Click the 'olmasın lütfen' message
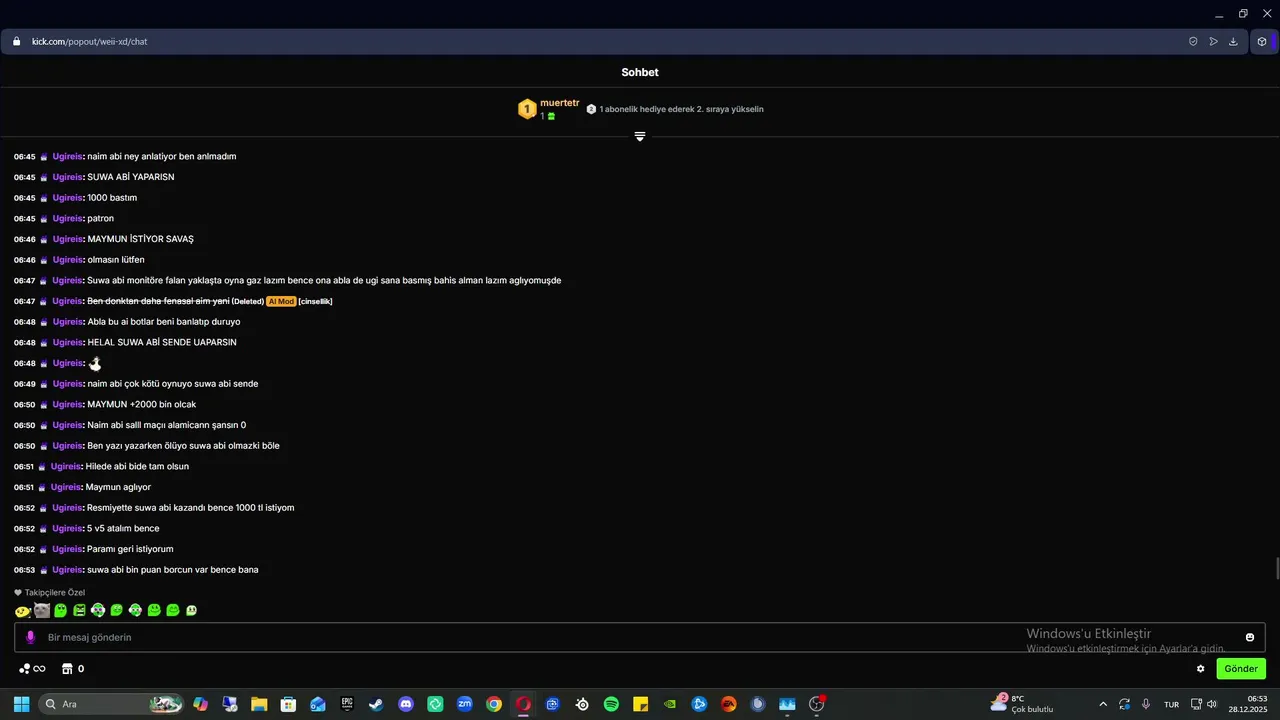Screen dimensions: 1280x720 (x=115, y=260)
